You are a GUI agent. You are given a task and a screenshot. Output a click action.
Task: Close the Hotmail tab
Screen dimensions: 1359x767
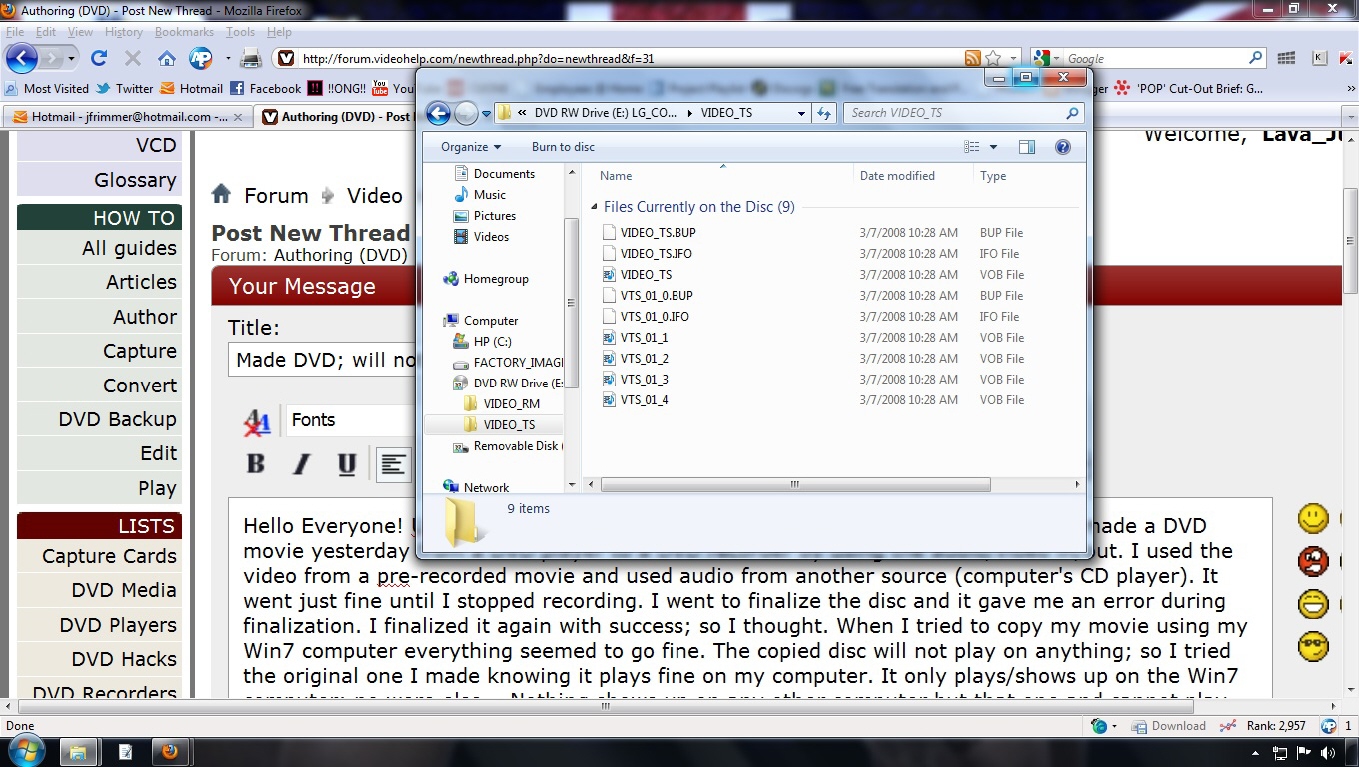pyautogui.click(x=238, y=117)
